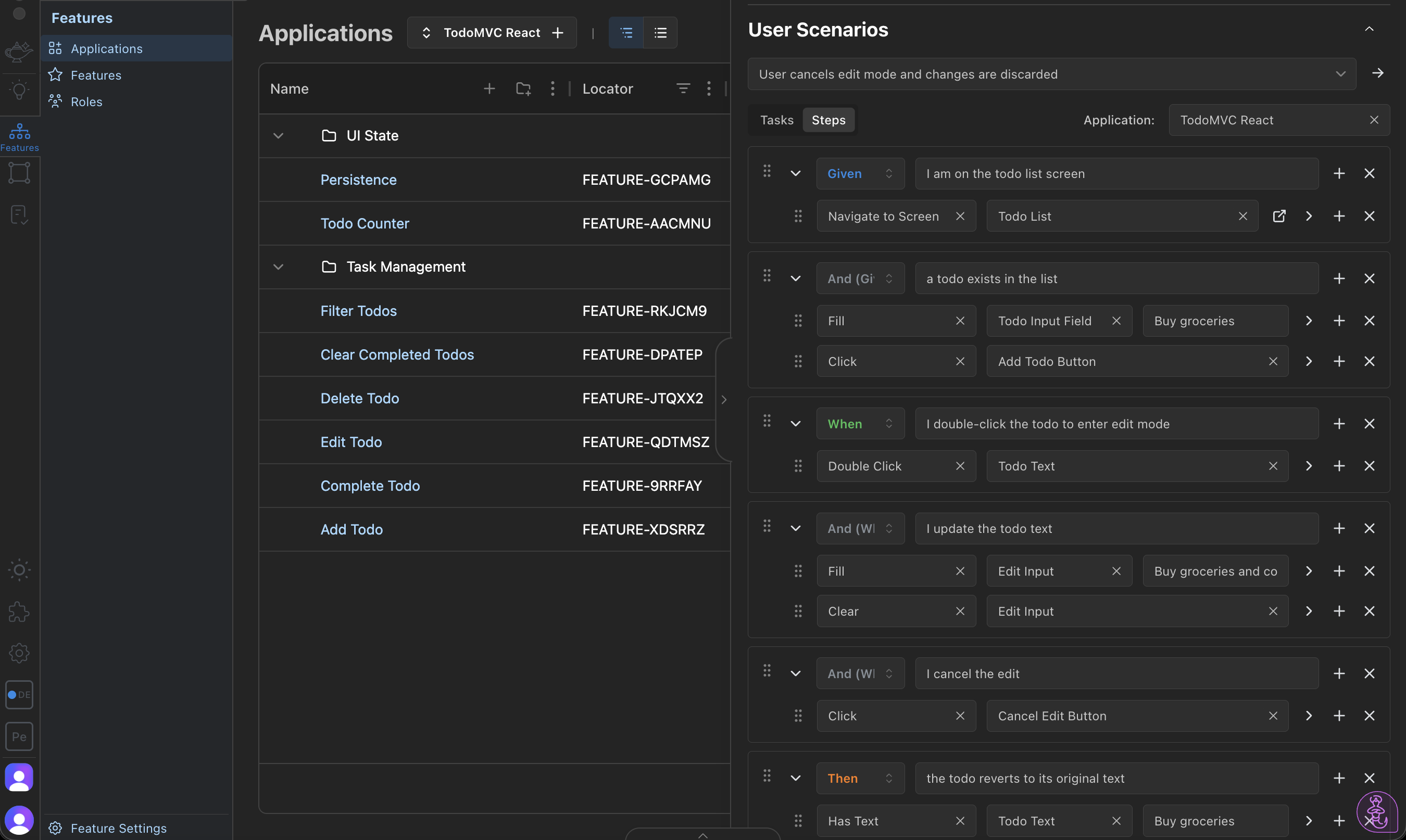Go to scenario with right arrow icon
1406x840 pixels.
click(1378, 73)
